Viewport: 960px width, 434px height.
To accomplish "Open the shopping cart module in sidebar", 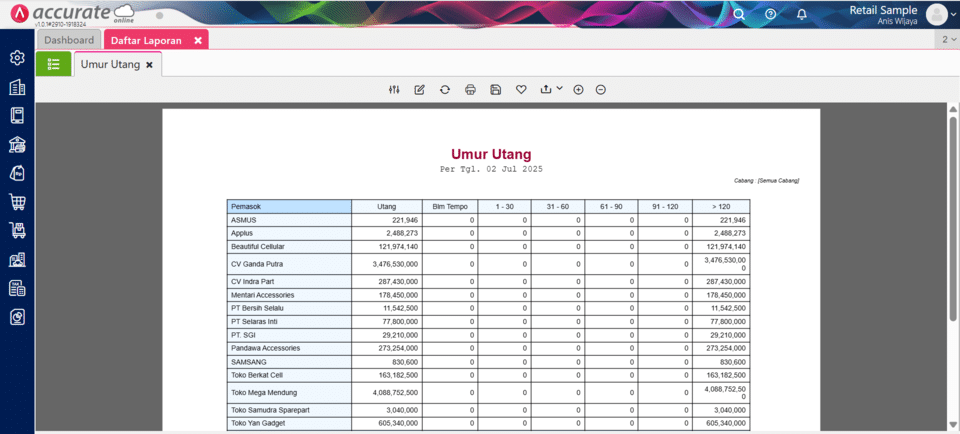I will [x=17, y=202].
